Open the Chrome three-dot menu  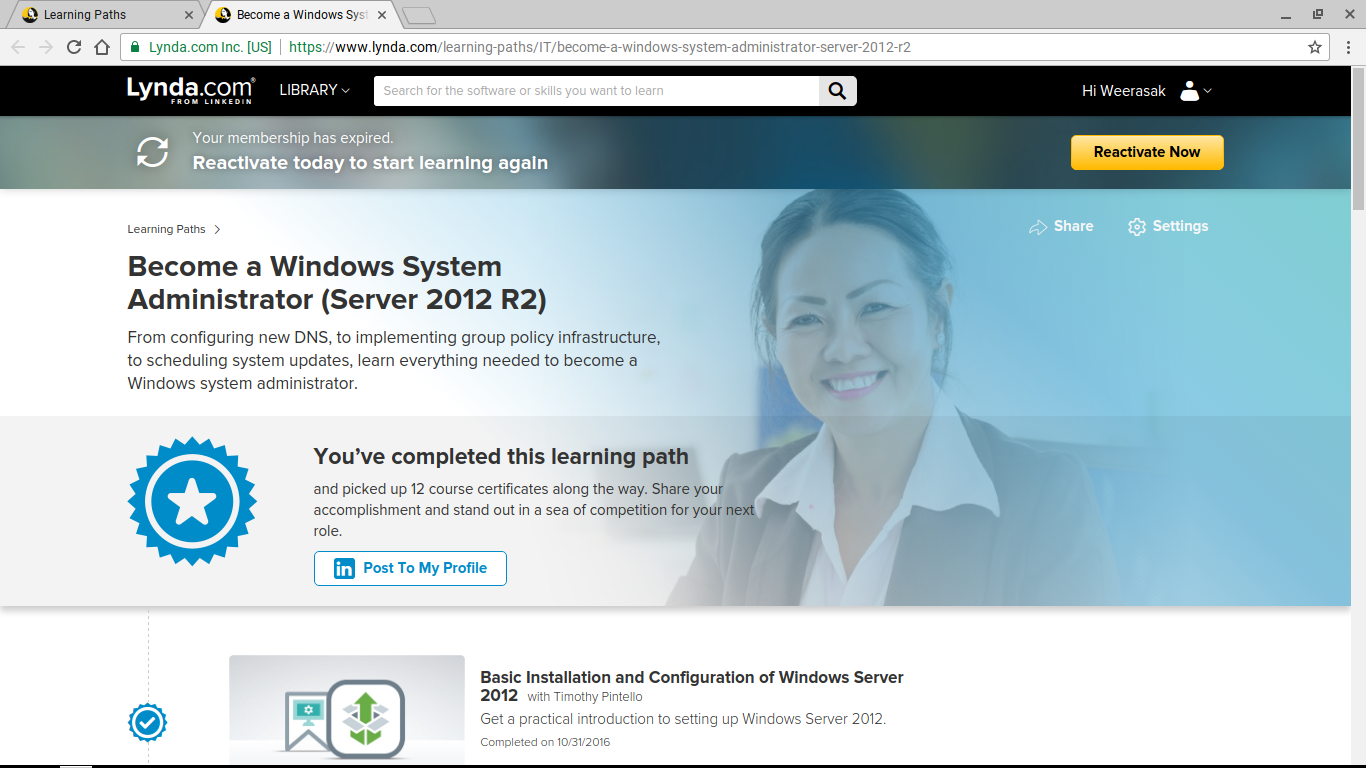[1348, 47]
